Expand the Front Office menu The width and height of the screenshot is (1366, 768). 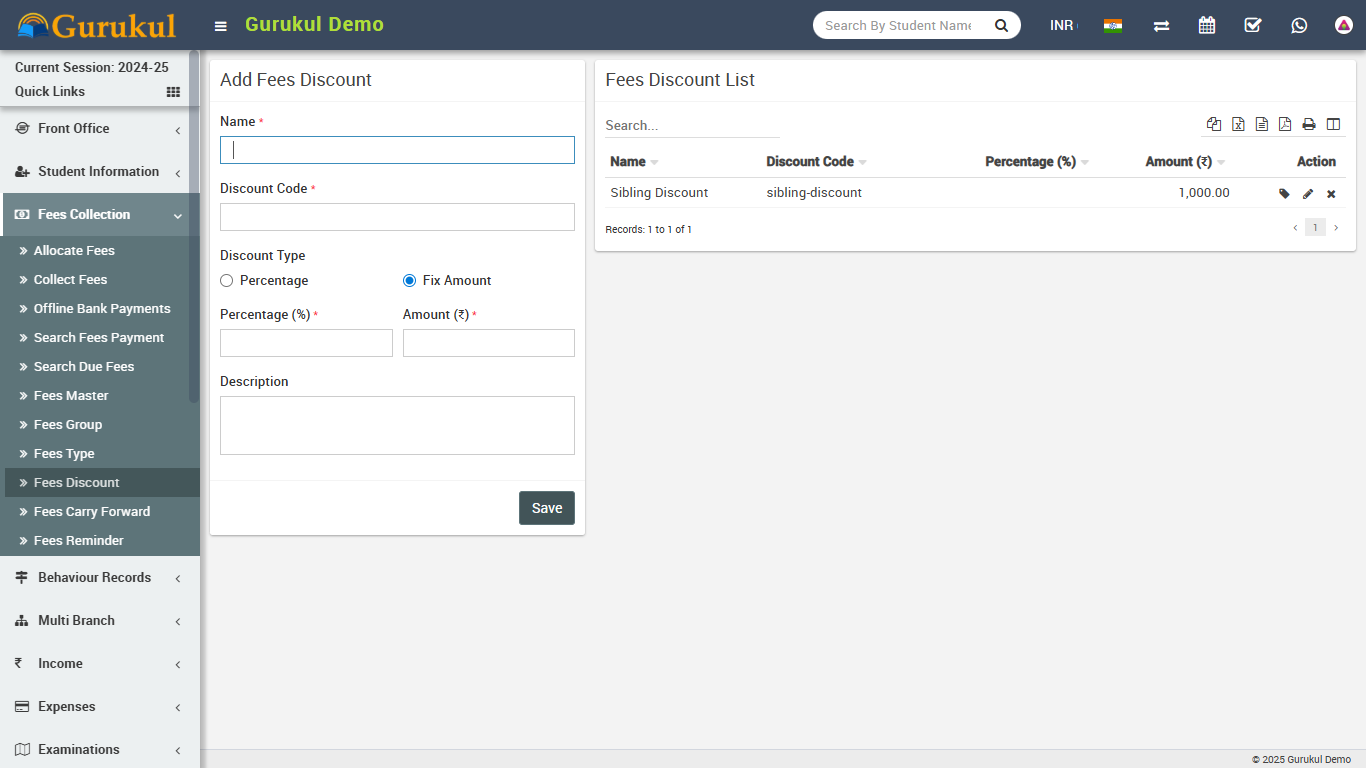point(98,129)
